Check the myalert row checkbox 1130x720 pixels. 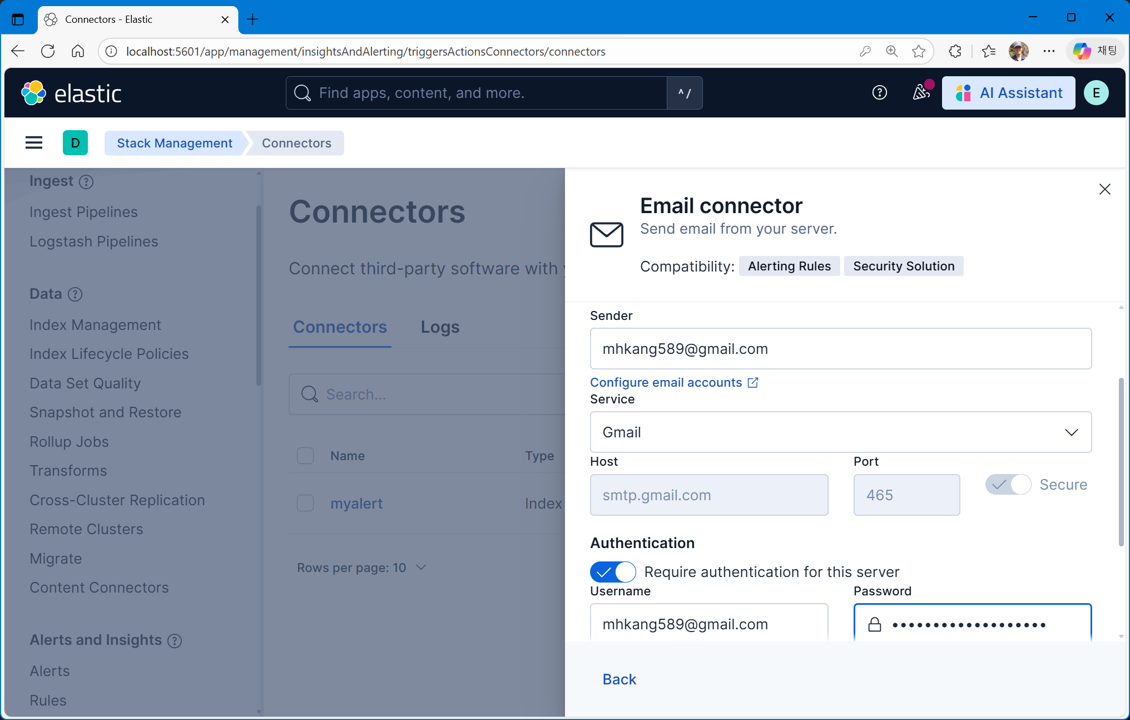pyautogui.click(x=305, y=503)
